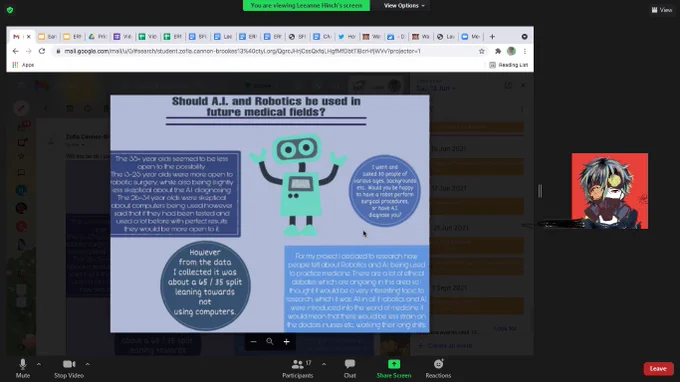The height and width of the screenshot is (382, 680).
Task: Click the Gmail compose pencil icon
Action: pos(21,108)
